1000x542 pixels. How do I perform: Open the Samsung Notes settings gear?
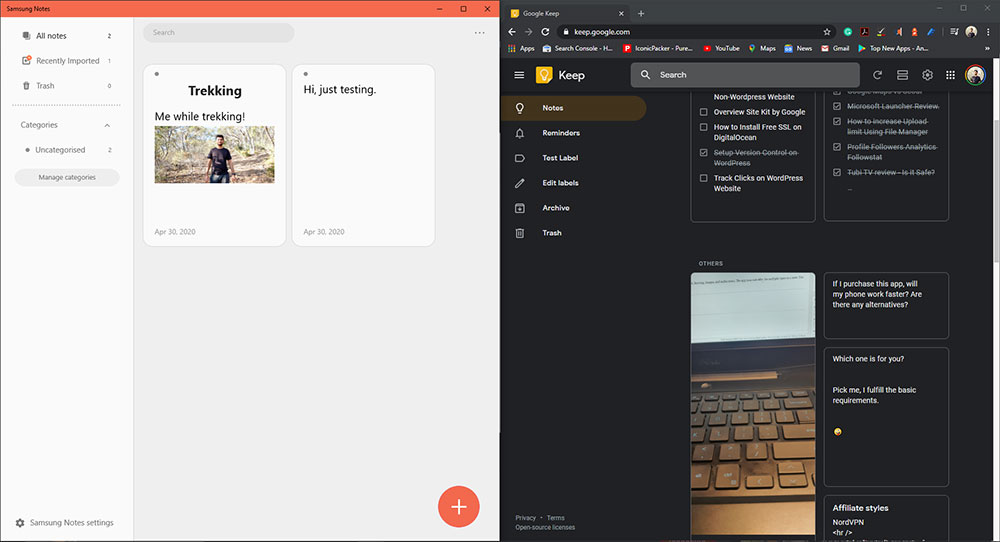[20, 523]
